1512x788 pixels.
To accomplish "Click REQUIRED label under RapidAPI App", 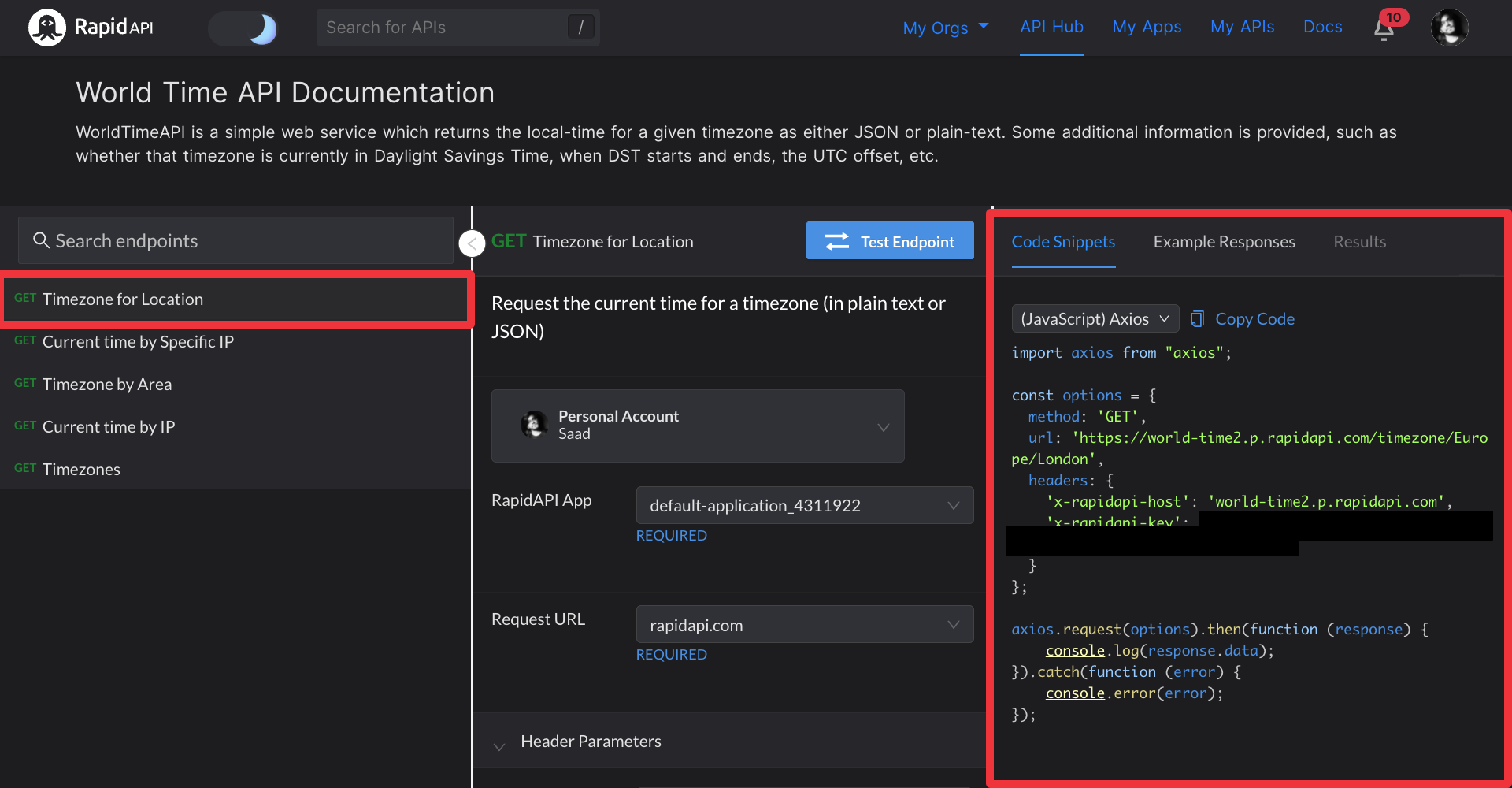I will [x=671, y=535].
